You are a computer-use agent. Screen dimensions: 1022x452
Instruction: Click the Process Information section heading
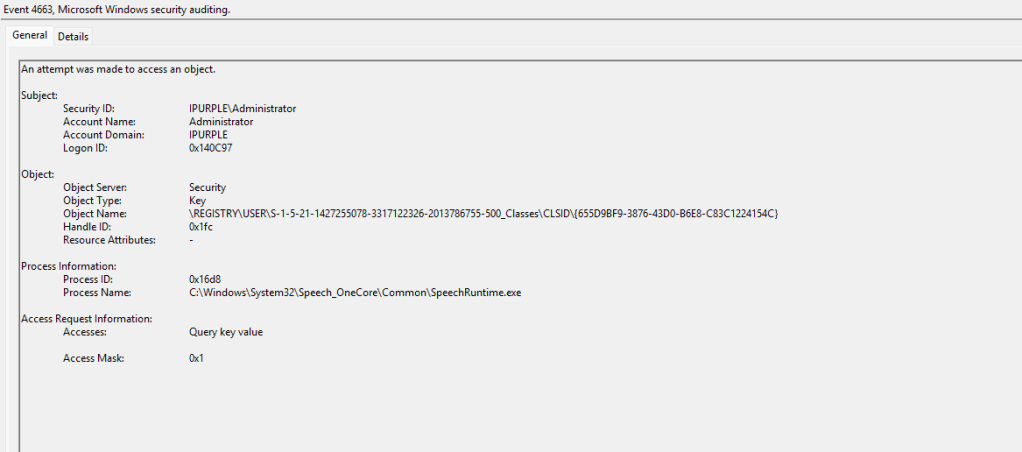[x=69, y=266]
